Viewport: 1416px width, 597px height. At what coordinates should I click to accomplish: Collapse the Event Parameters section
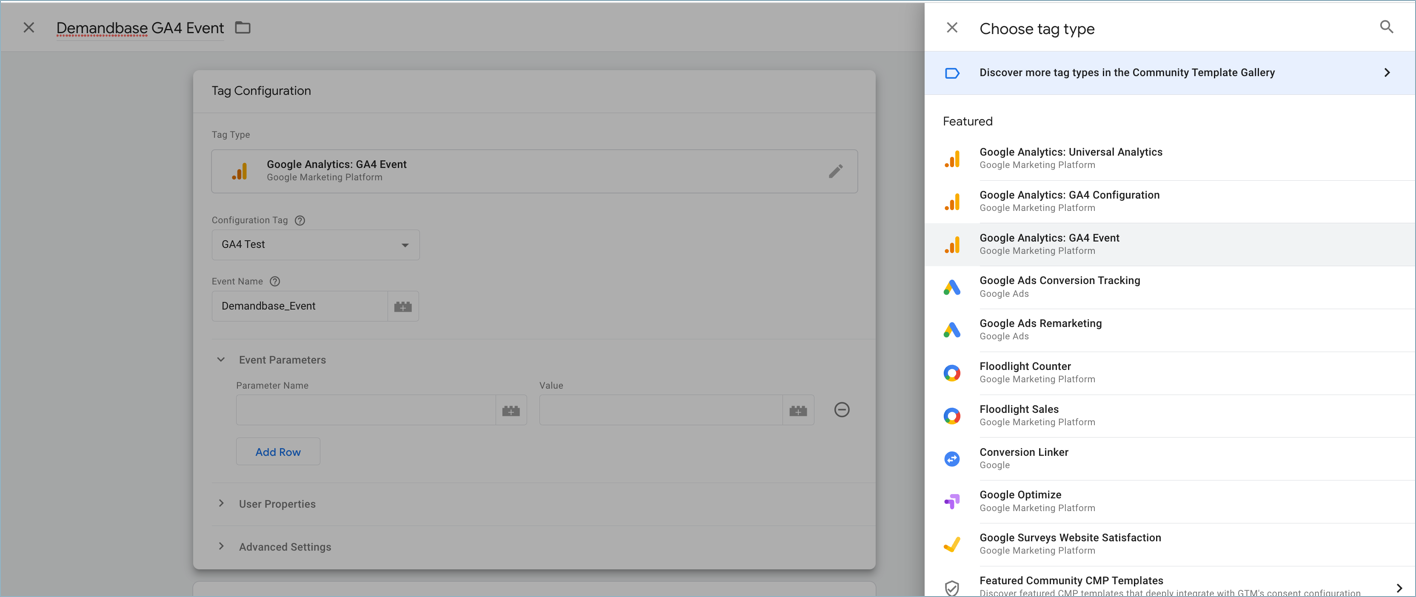tap(221, 360)
